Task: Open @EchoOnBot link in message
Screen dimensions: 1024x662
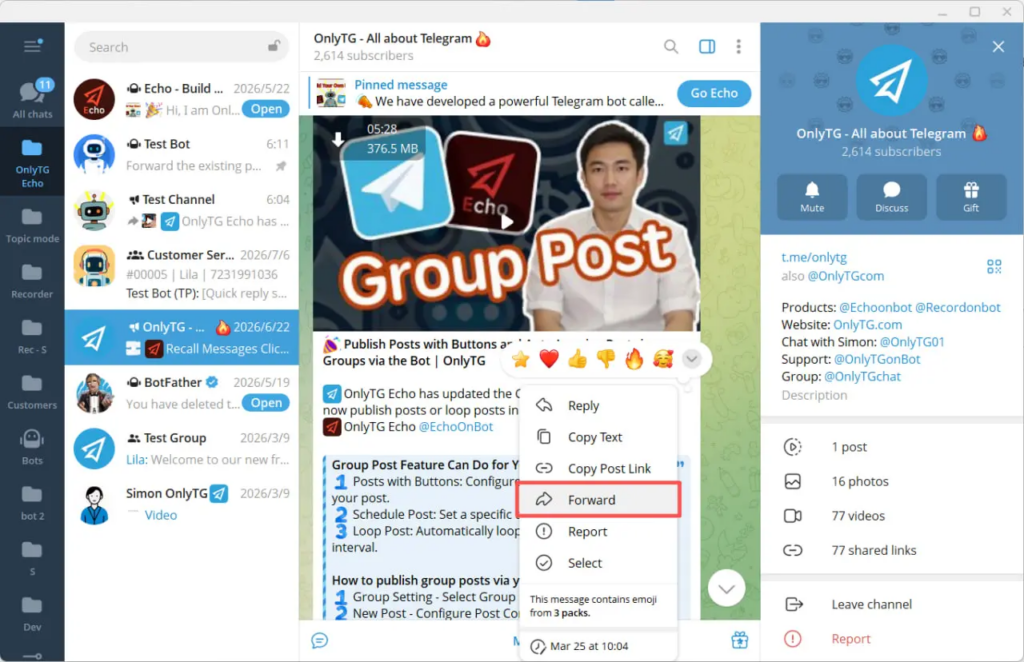Action: coord(456,426)
